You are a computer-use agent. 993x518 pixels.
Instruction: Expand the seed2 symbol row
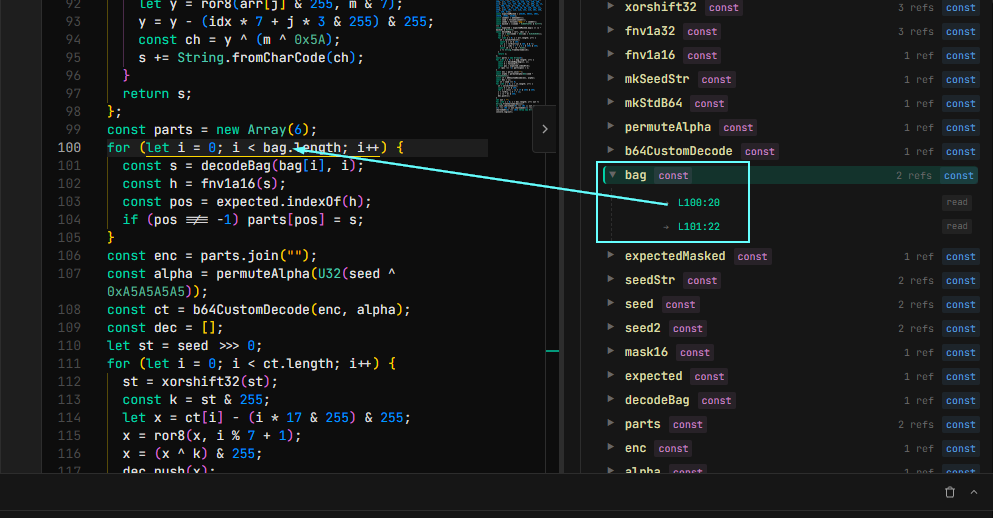[x=610, y=327]
